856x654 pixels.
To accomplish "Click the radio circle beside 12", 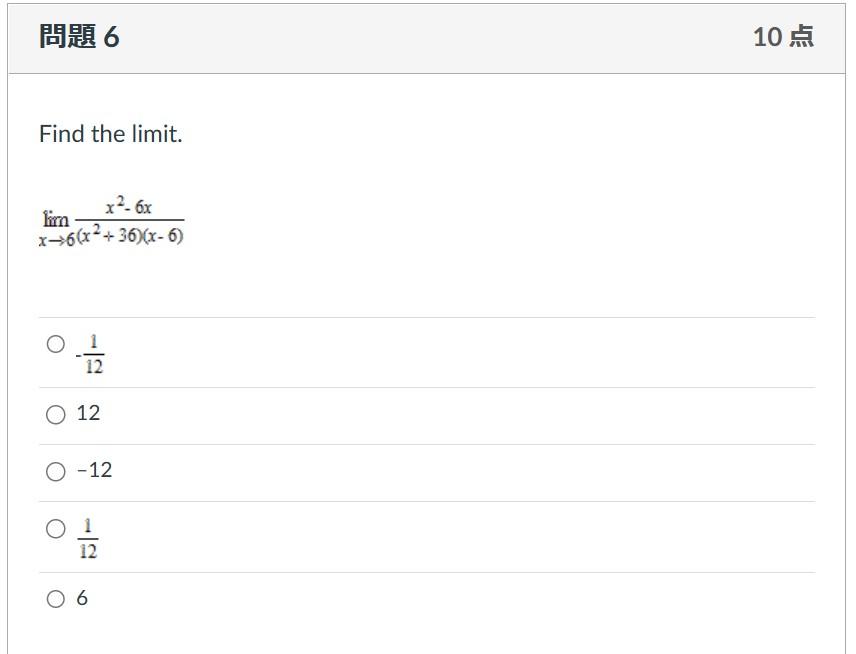I will (x=55, y=413).
